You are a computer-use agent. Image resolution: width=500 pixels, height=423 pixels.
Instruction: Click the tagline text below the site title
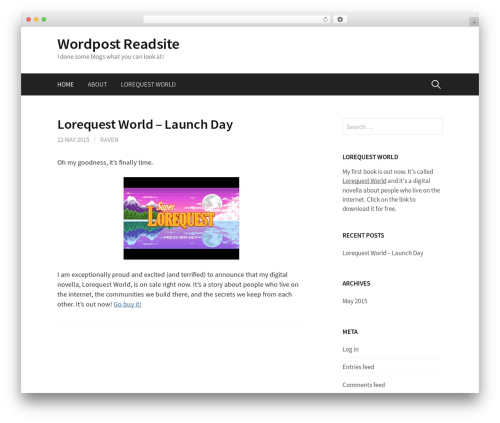(x=111, y=57)
